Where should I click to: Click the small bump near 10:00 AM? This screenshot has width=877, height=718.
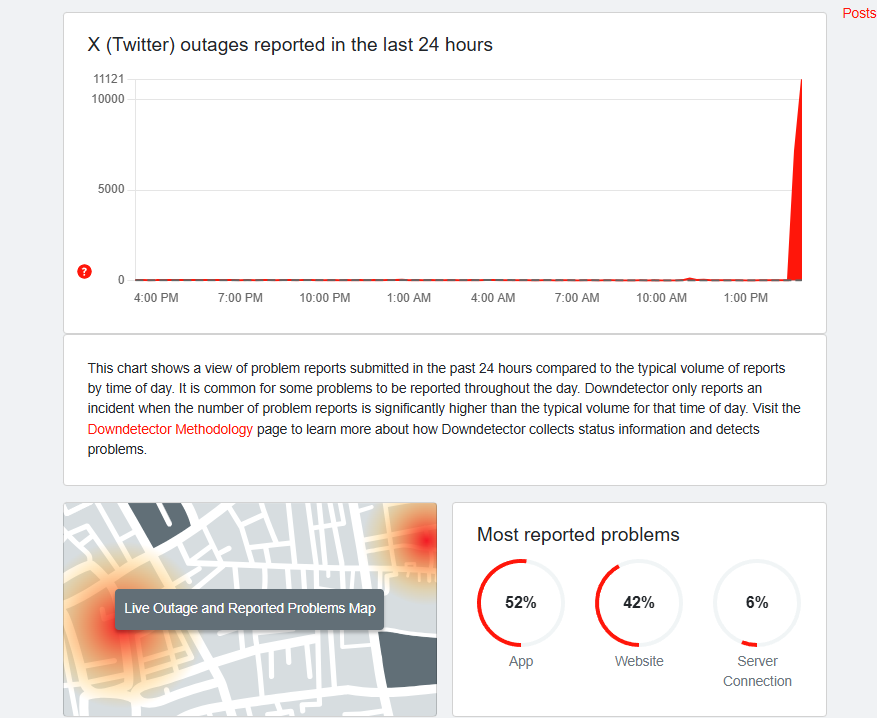pos(689,278)
